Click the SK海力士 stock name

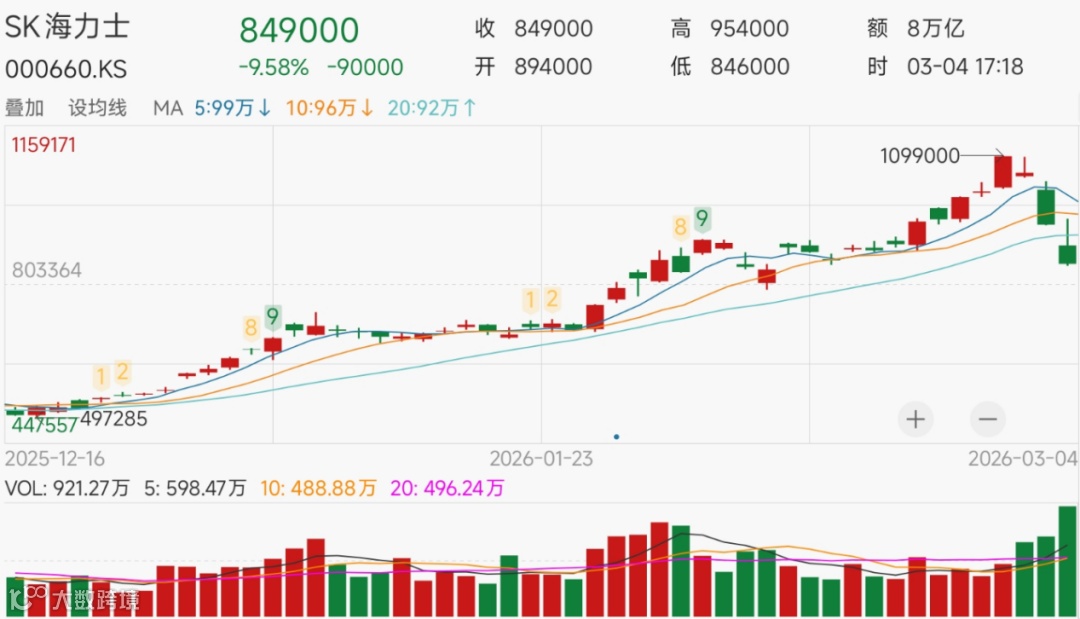[x=67, y=27]
